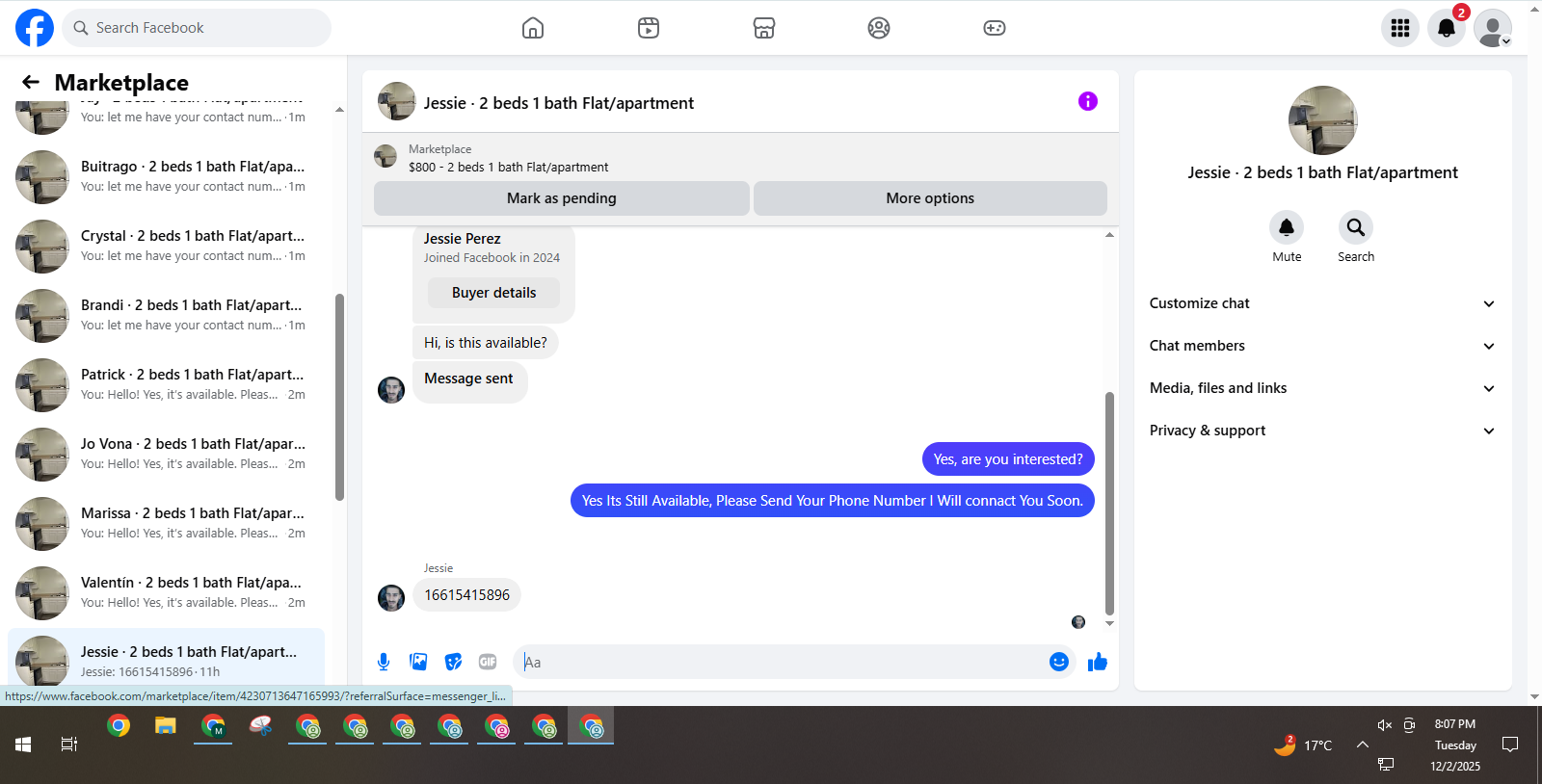Click the 16615415896 message bubble

click(x=467, y=595)
